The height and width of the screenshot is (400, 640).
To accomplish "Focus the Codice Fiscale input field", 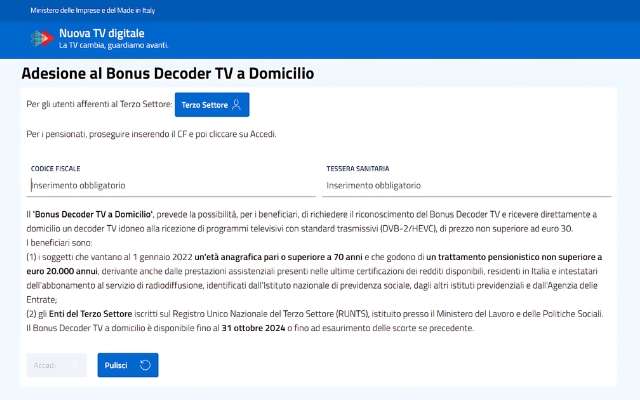I will (171, 185).
